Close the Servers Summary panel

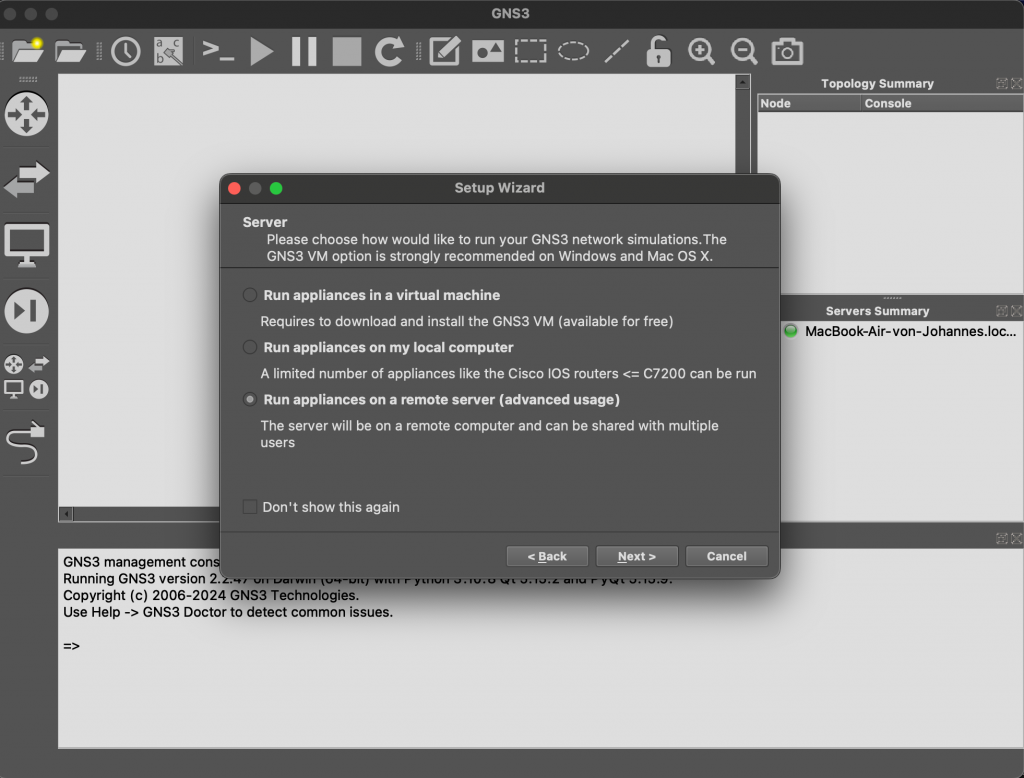point(1016,311)
